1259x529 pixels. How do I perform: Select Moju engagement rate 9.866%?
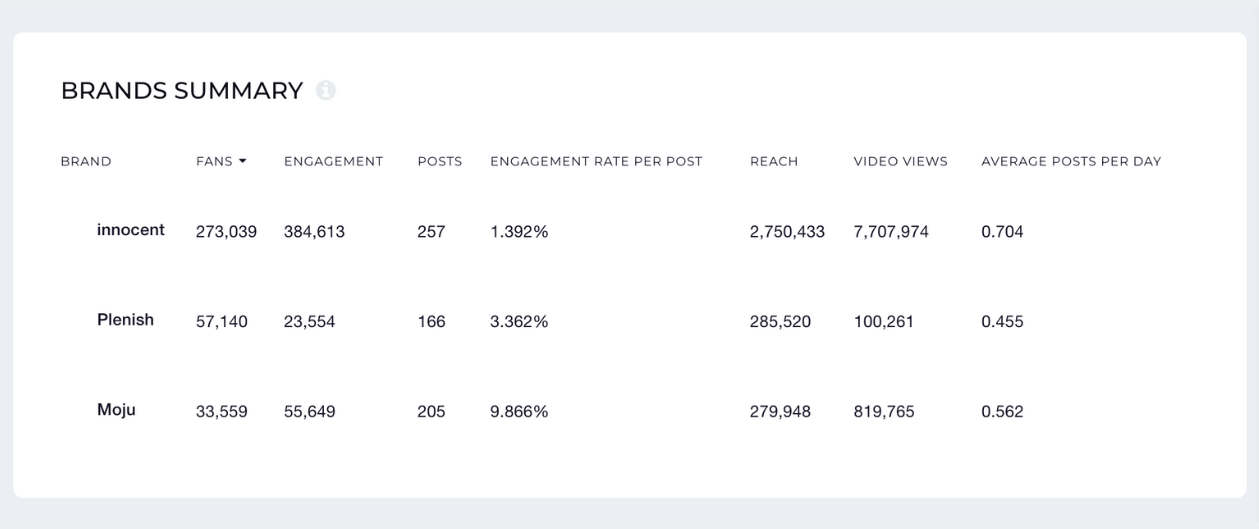(519, 412)
